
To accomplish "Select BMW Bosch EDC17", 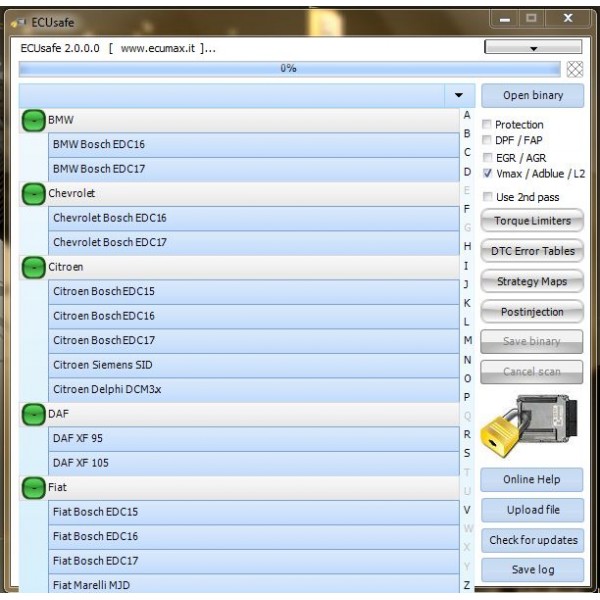I will 254,169.
